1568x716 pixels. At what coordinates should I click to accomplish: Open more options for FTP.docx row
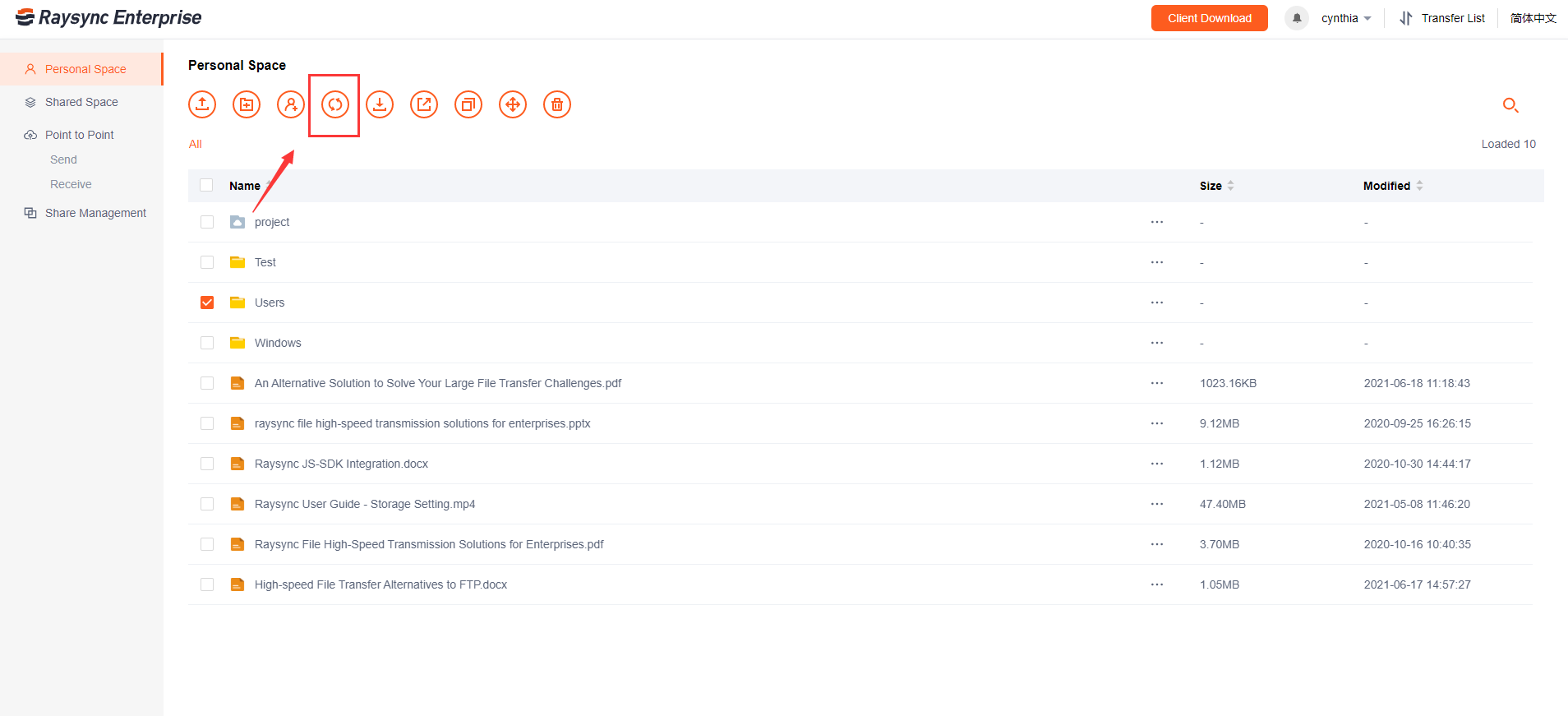pyautogui.click(x=1157, y=584)
